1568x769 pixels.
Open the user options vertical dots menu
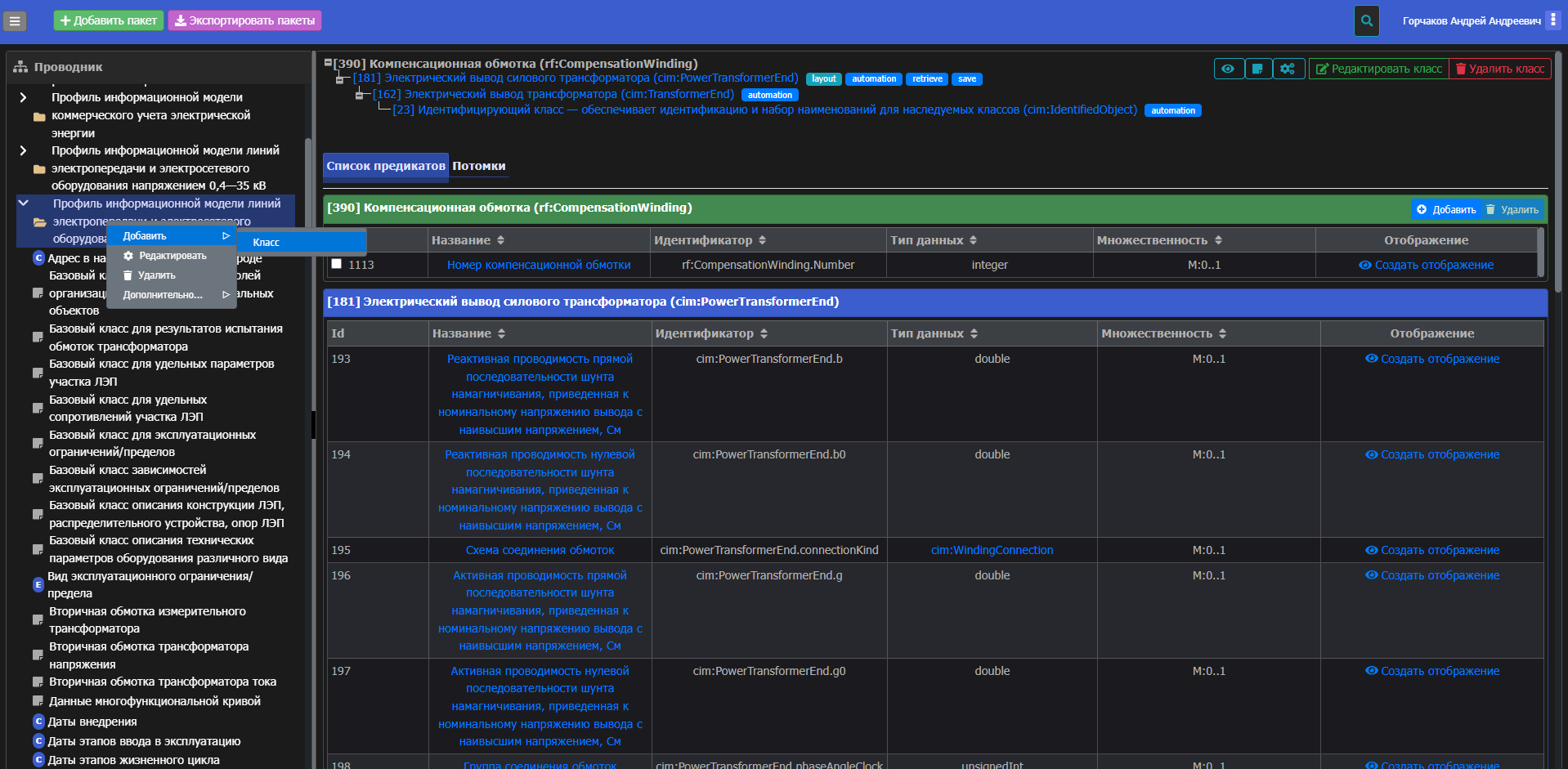(1552, 20)
